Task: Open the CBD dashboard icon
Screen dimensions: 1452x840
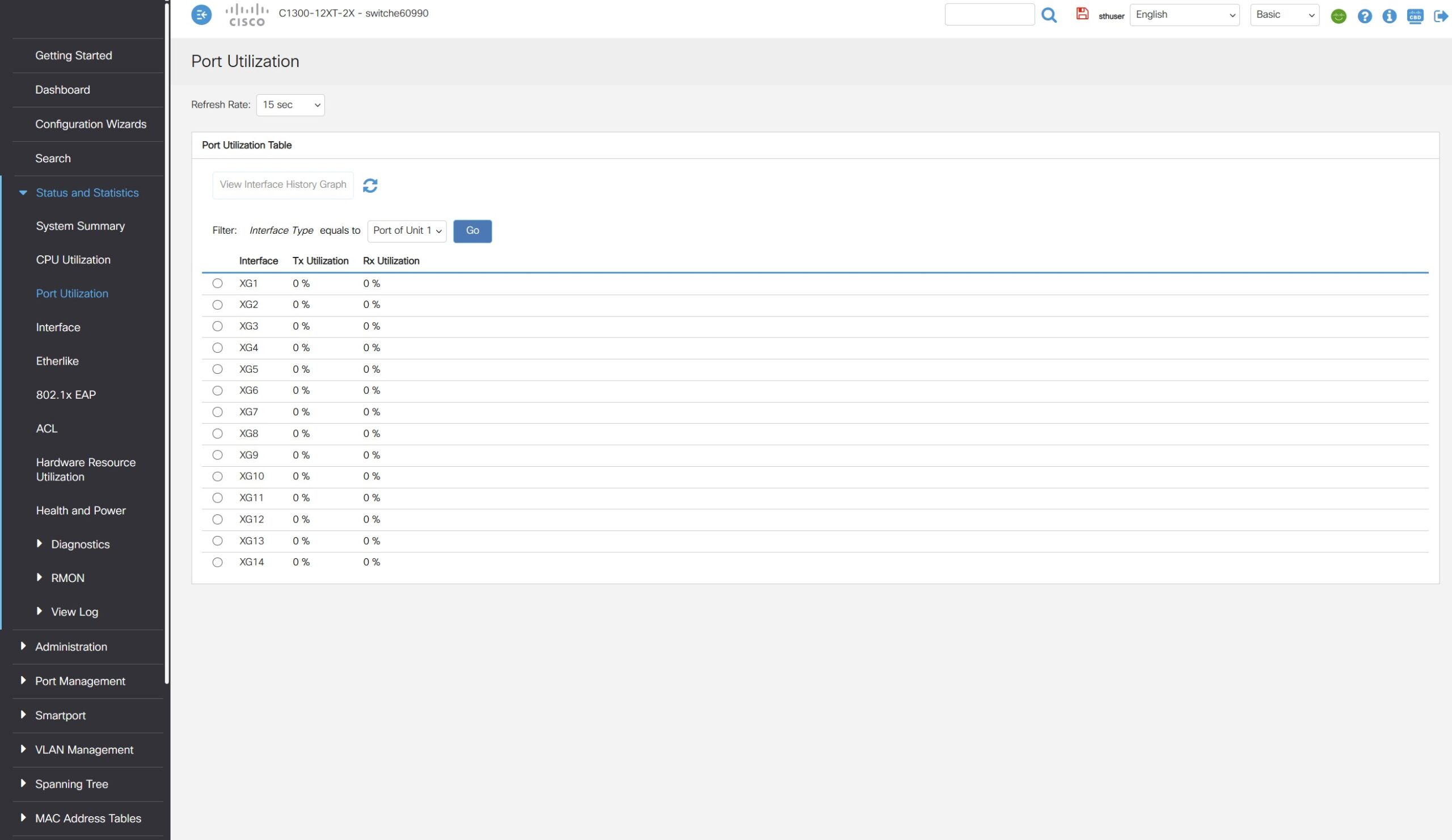Action: pos(1415,16)
